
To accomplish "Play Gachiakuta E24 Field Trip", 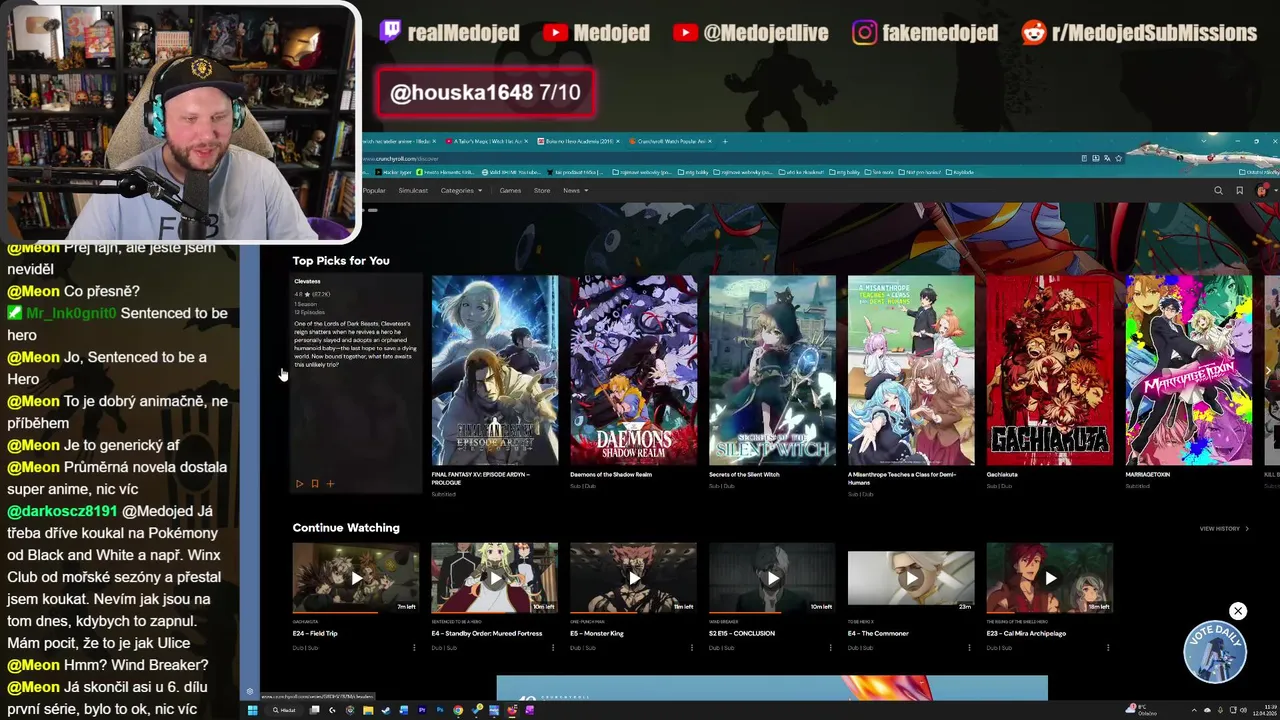I will [356, 578].
